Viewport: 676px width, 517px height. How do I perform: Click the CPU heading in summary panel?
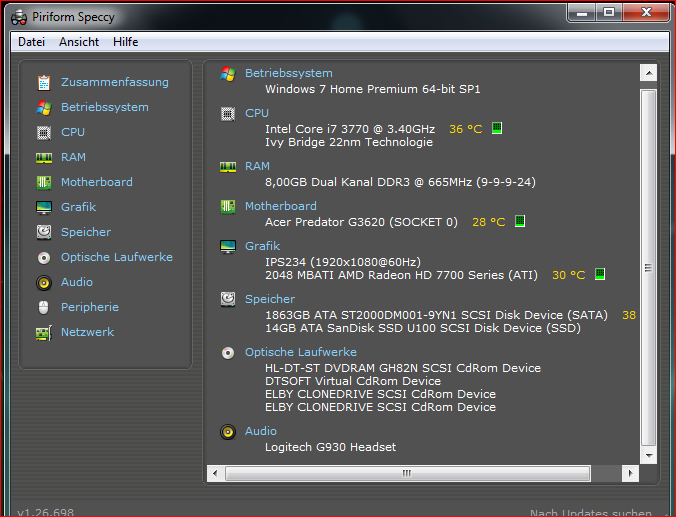(257, 113)
